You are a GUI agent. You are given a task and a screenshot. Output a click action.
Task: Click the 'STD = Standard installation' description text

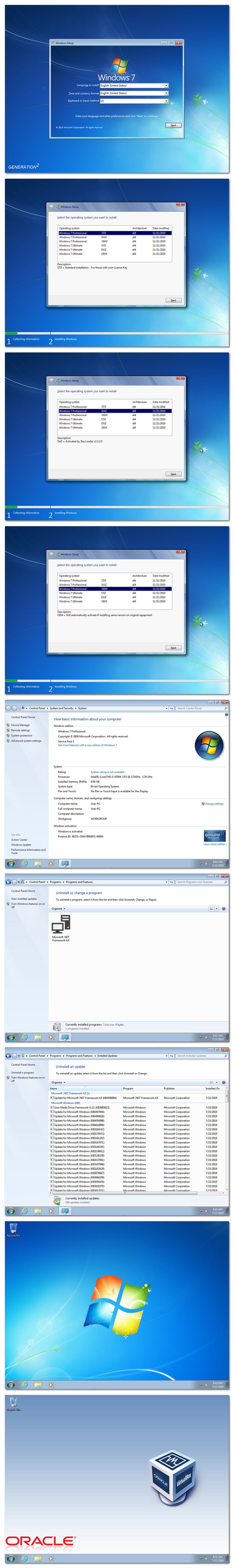[92, 268]
